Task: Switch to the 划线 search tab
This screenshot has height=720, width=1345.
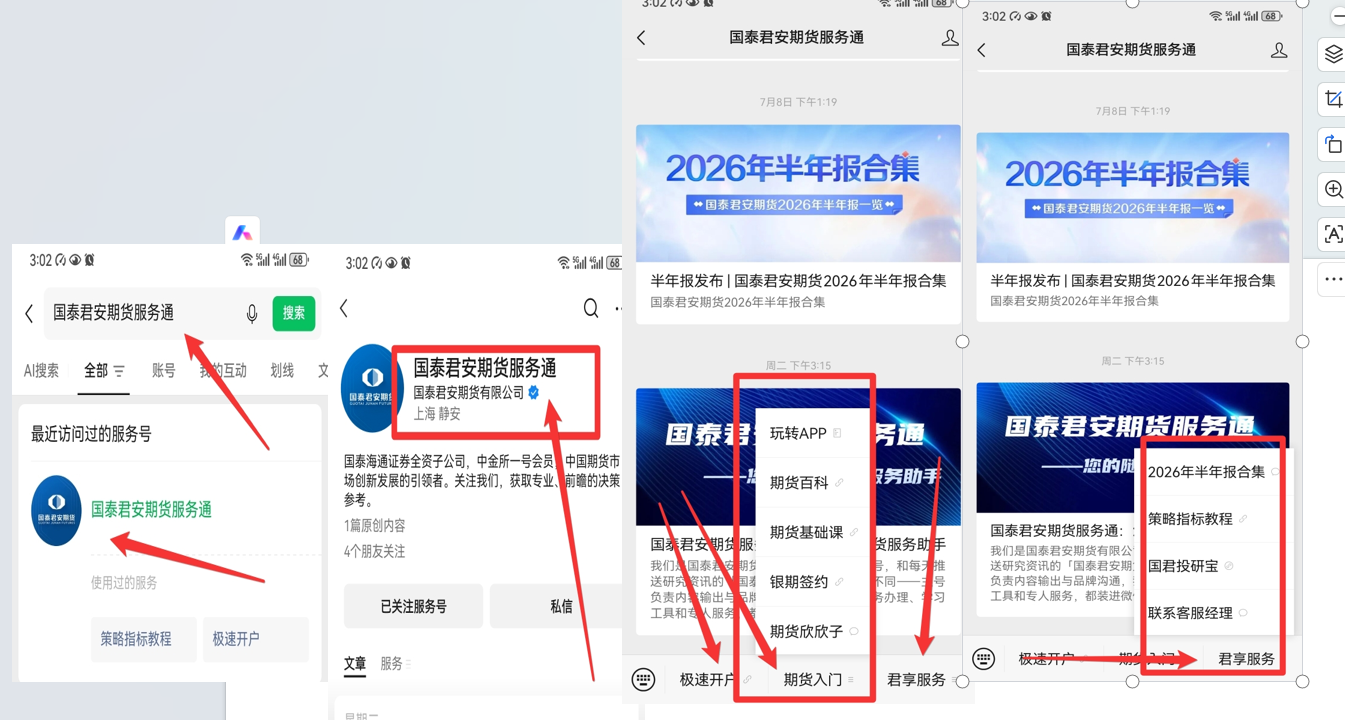Action: point(282,370)
